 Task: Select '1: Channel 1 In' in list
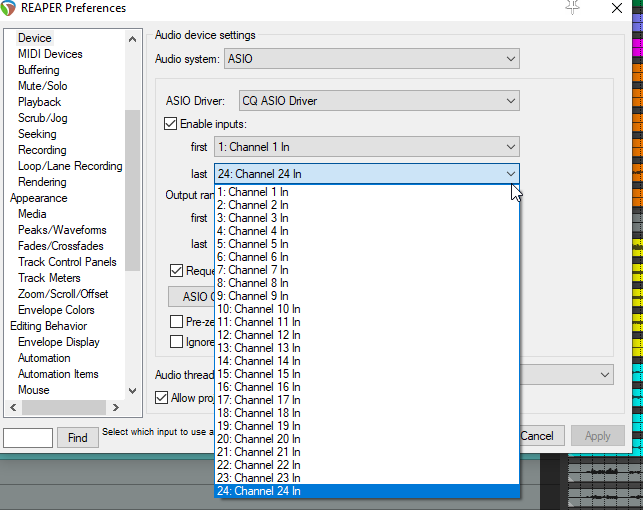coord(367,192)
